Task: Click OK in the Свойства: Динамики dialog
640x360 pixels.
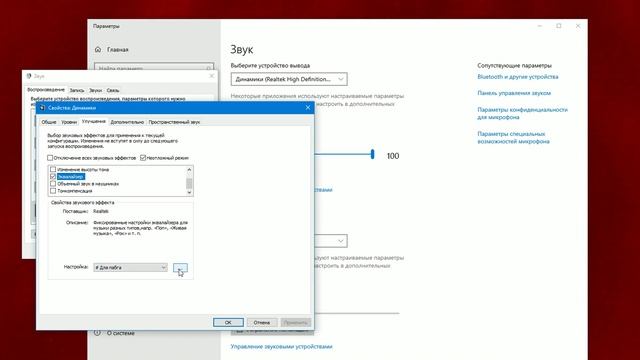Action: [x=228, y=322]
